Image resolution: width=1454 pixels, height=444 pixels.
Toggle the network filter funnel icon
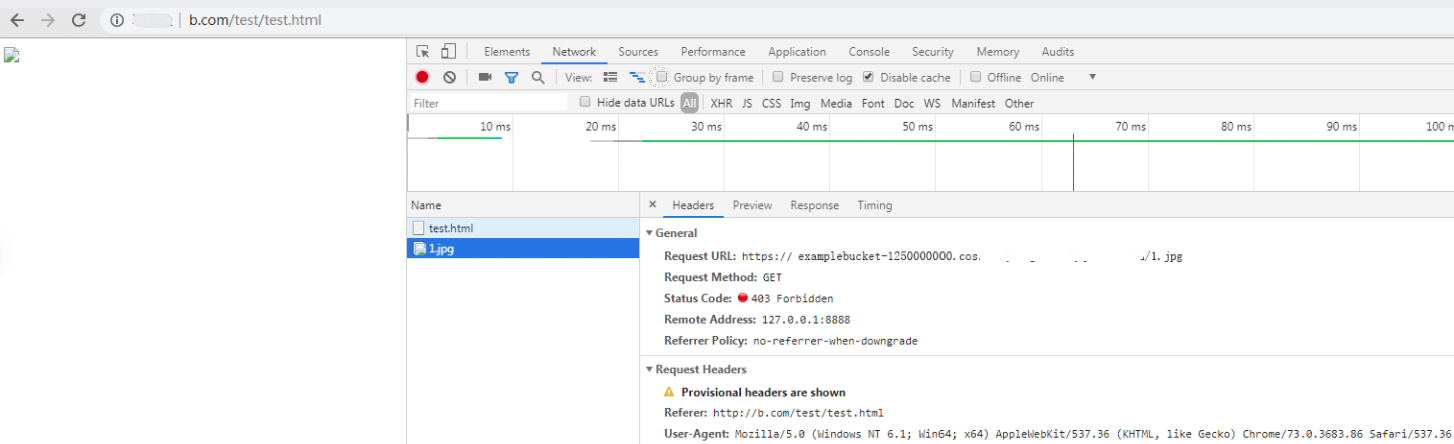511,77
